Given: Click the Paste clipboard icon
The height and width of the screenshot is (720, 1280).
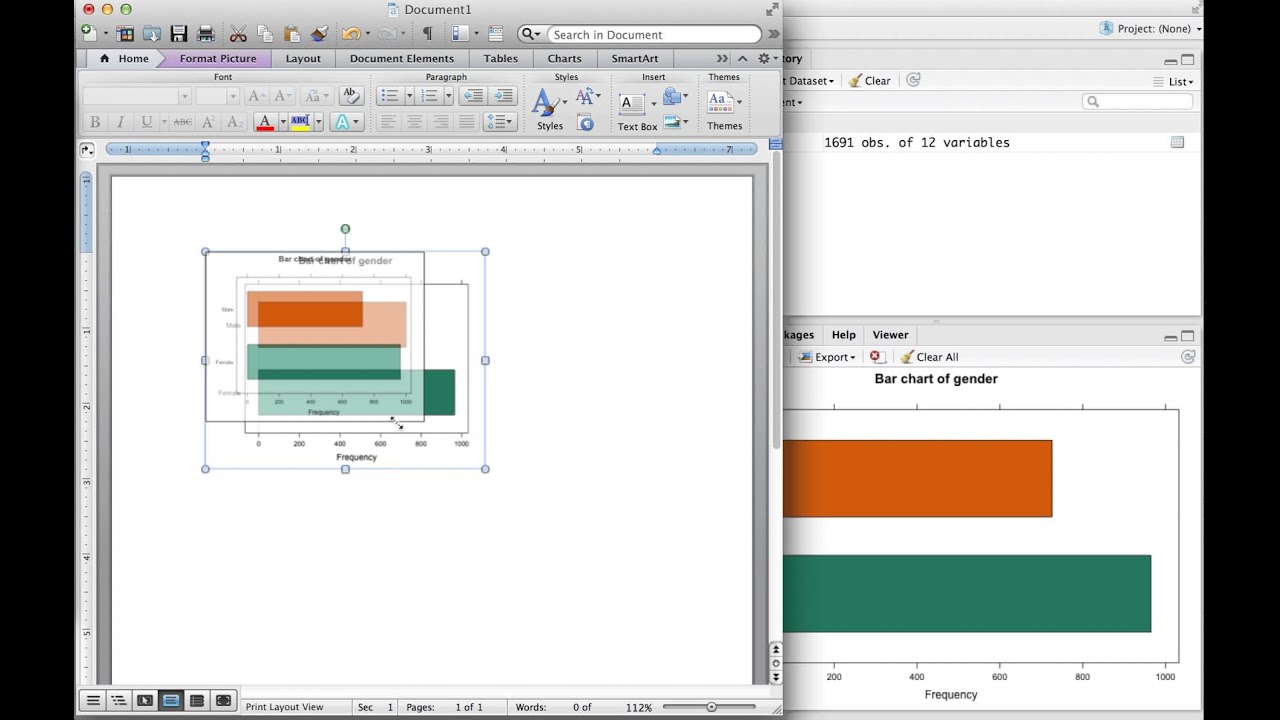Looking at the screenshot, I should pos(291,34).
